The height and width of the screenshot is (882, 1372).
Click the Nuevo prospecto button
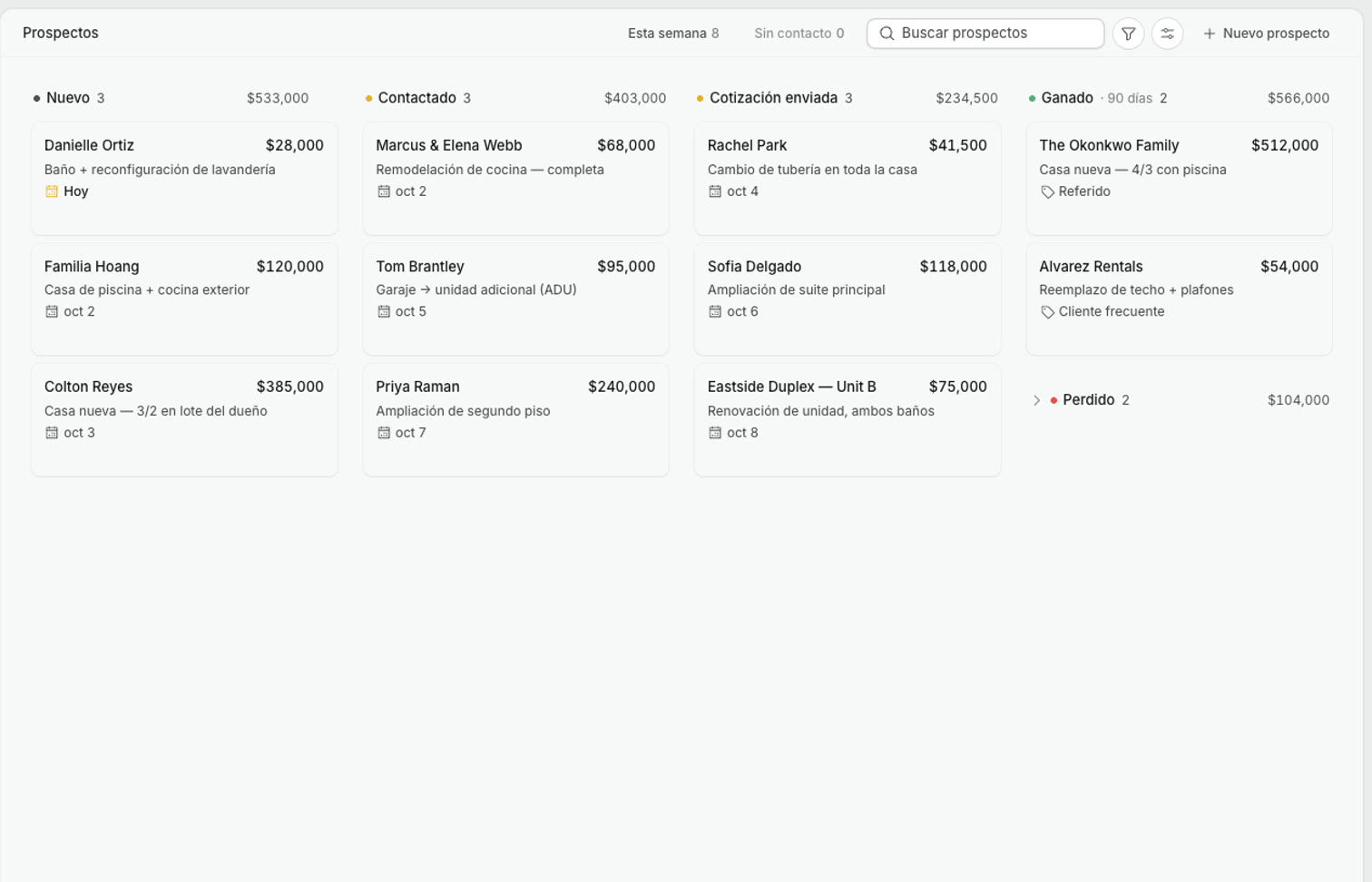click(1266, 34)
